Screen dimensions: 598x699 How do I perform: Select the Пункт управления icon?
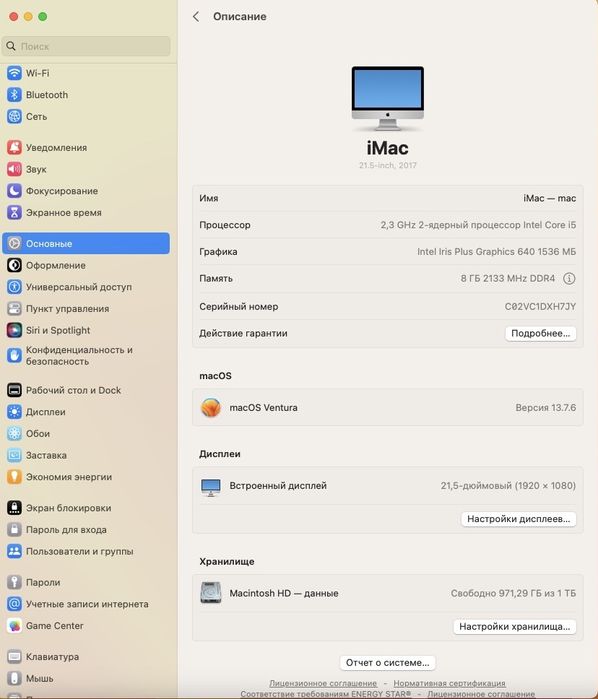[14, 308]
